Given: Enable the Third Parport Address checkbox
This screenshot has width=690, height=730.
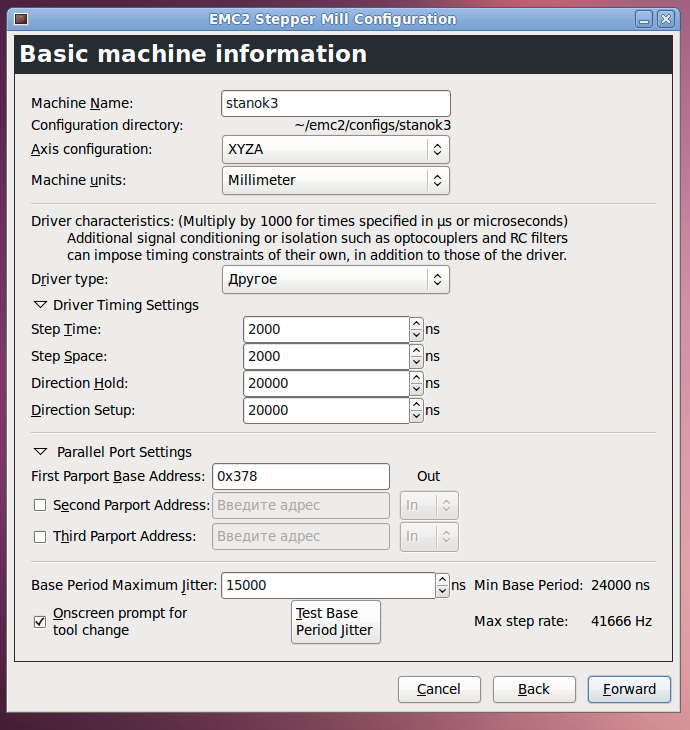Looking at the screenshot, I should [40, 537].
